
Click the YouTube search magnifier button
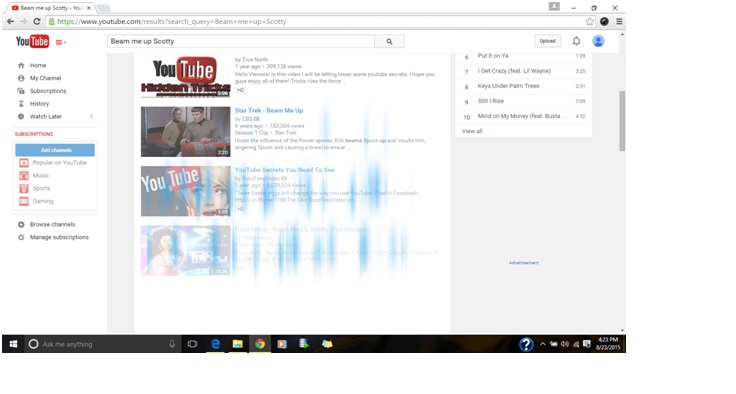click(x=389, y=41)
